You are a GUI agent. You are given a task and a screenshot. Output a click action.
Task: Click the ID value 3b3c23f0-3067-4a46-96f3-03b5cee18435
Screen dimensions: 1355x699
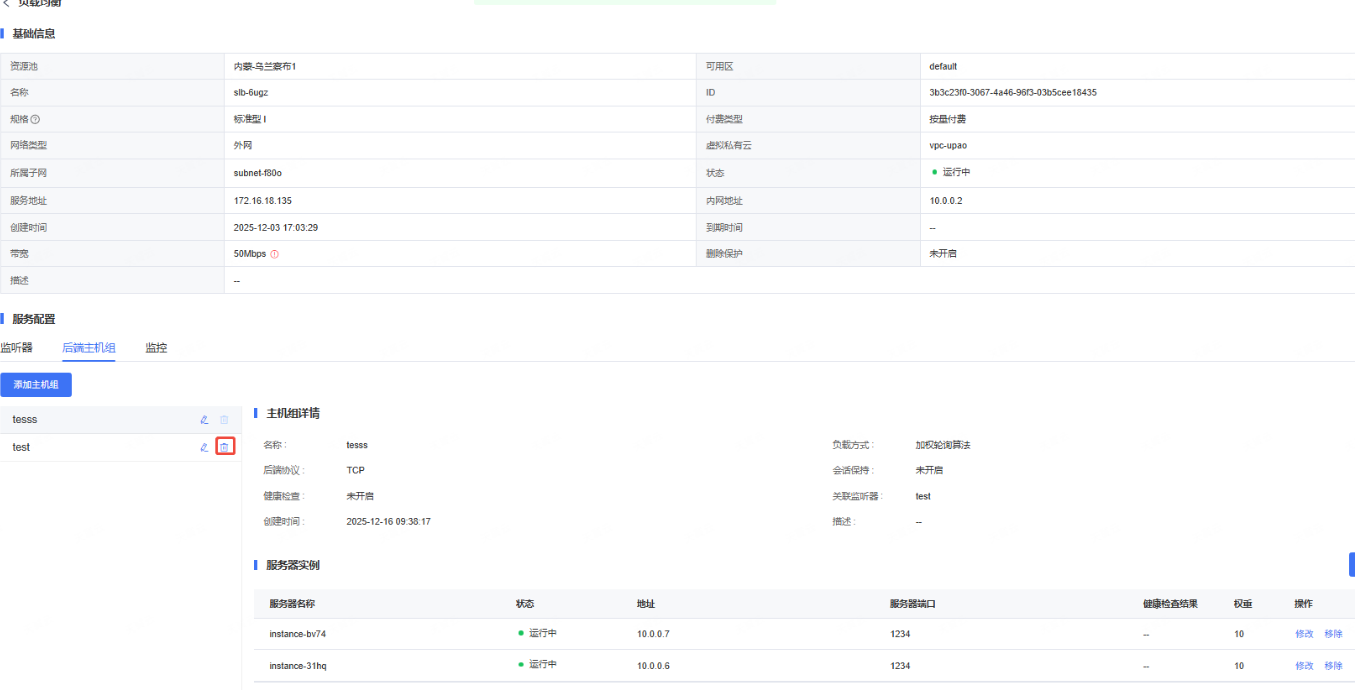point(1013,92)
